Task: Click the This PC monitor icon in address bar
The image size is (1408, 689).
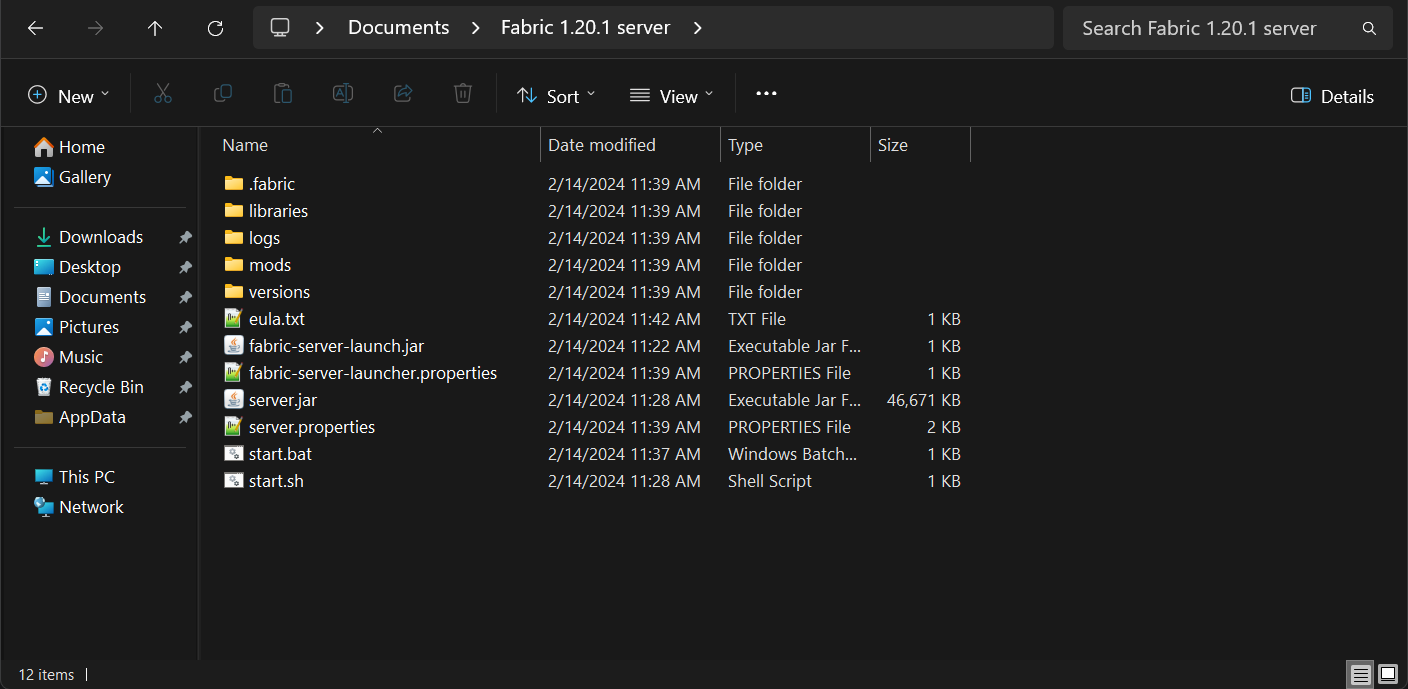Action: (280, 28)
